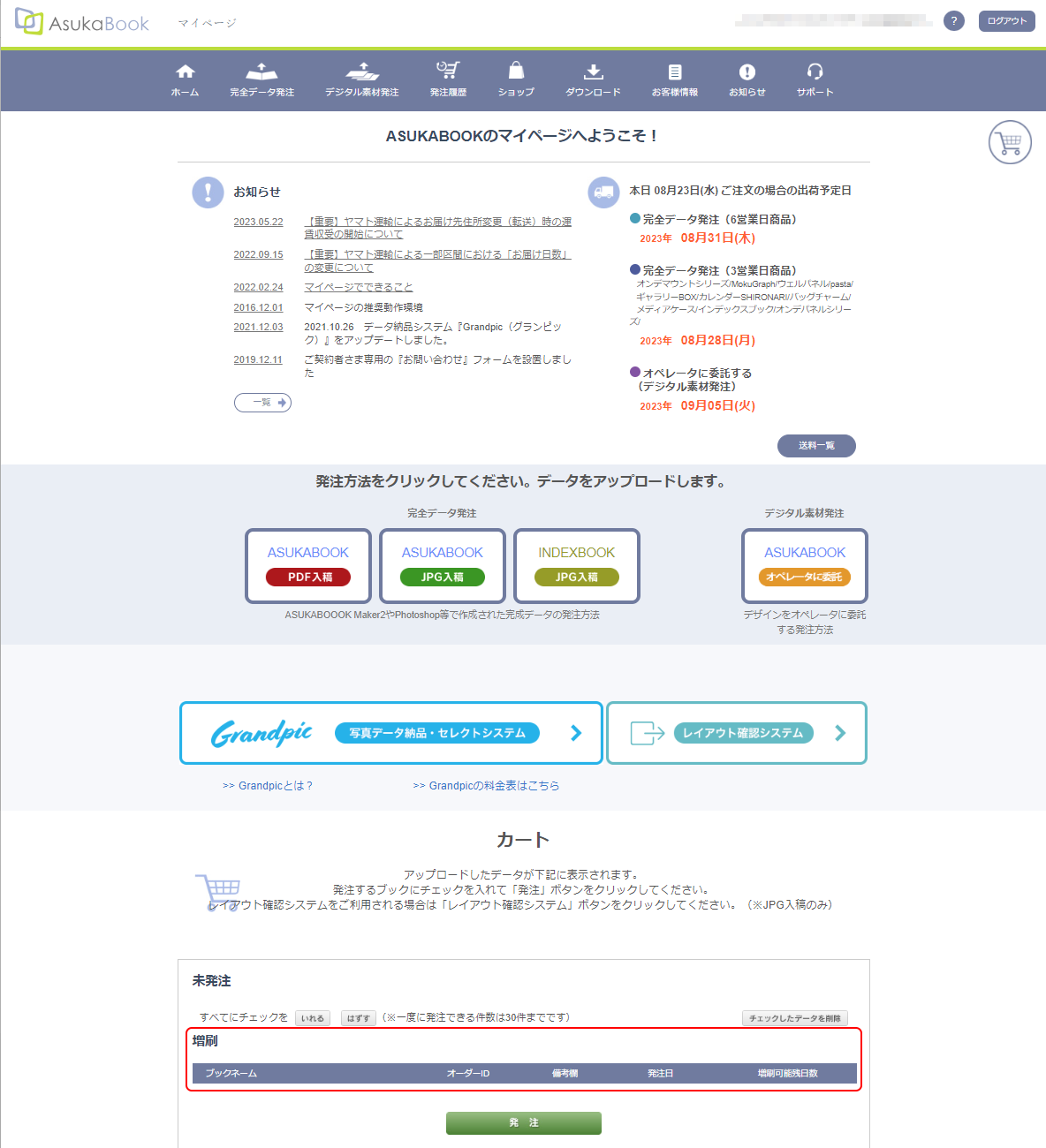Open the help question mark icon
This screenshot has height=1148, width=1046.
[953, 20]
